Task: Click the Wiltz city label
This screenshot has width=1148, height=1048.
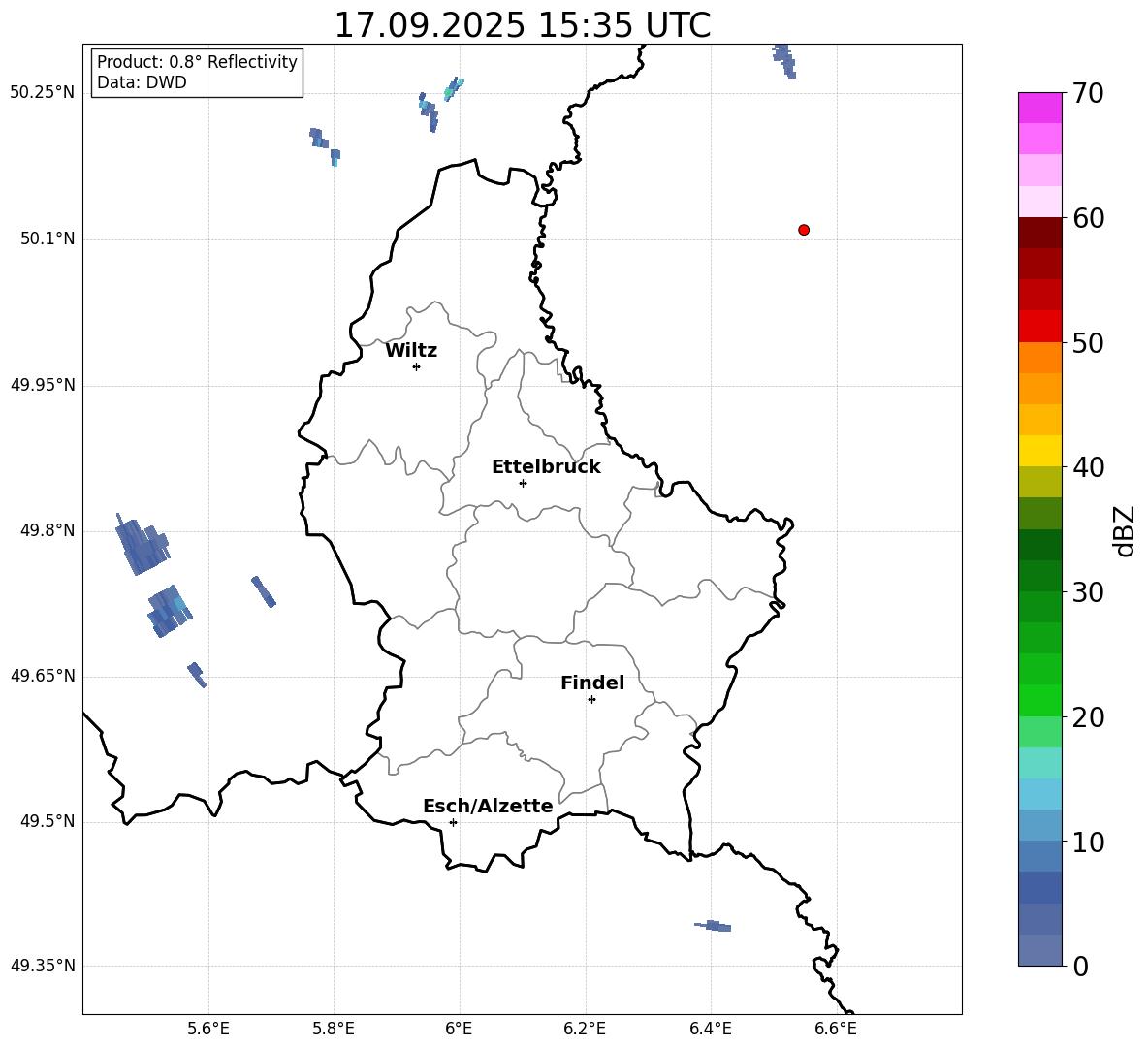Action: pos(411,351)
